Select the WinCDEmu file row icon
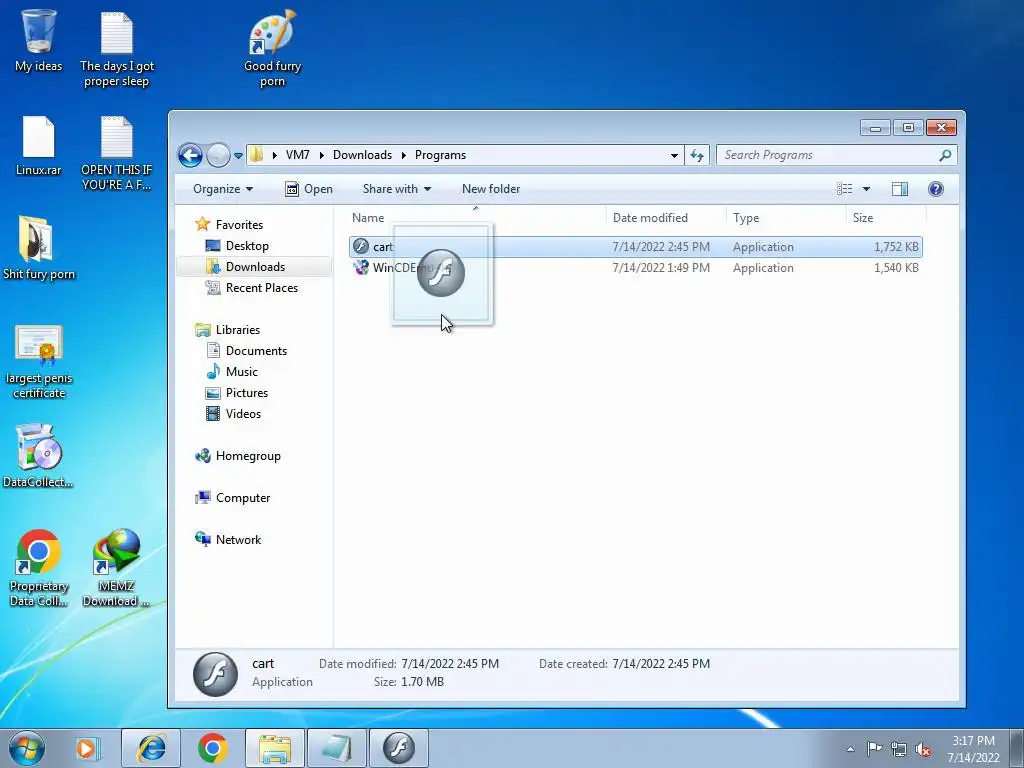1024x768 pixels. [360, 267]
